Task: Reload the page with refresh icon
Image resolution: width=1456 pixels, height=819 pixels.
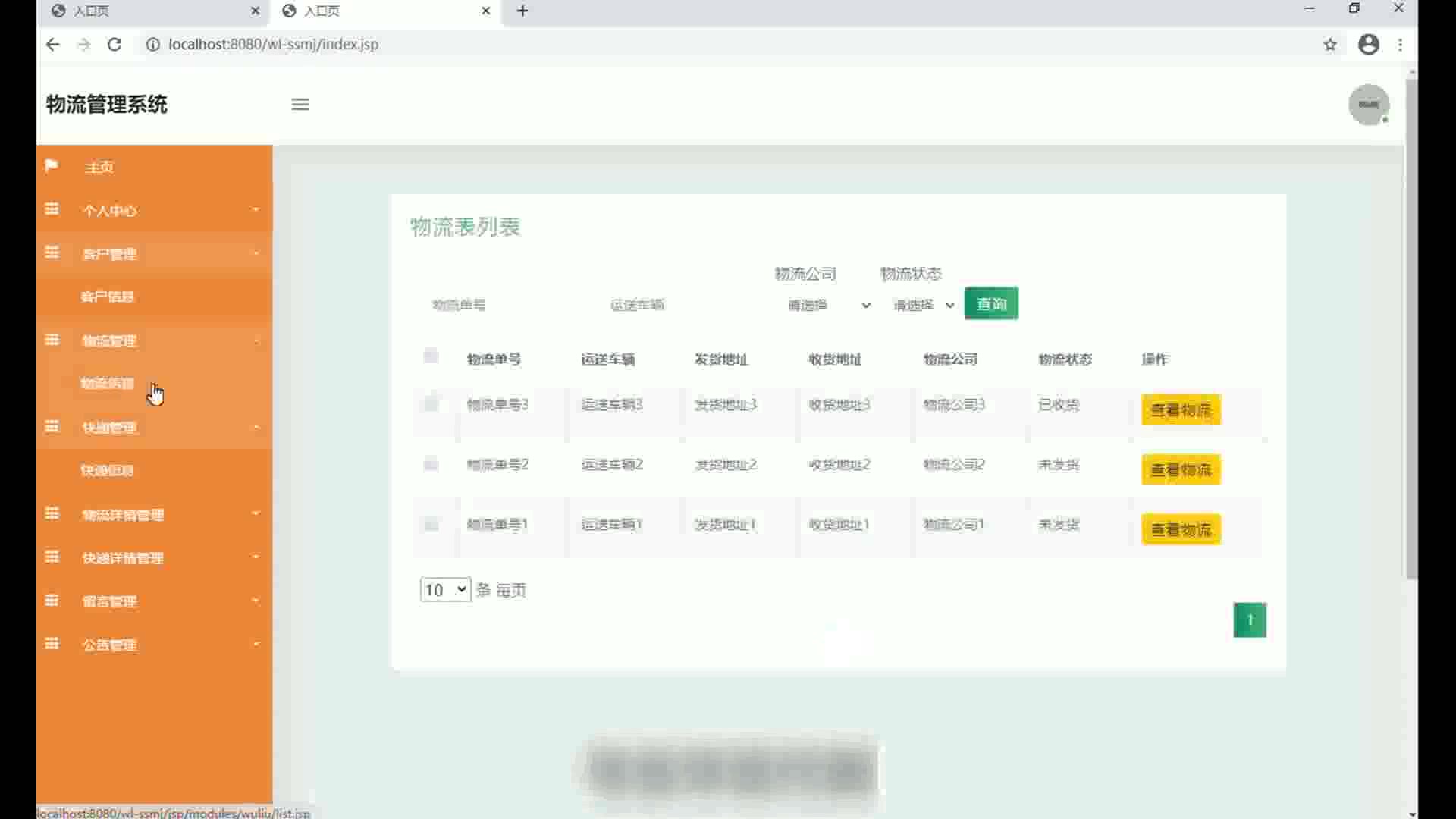Action: 115,45
